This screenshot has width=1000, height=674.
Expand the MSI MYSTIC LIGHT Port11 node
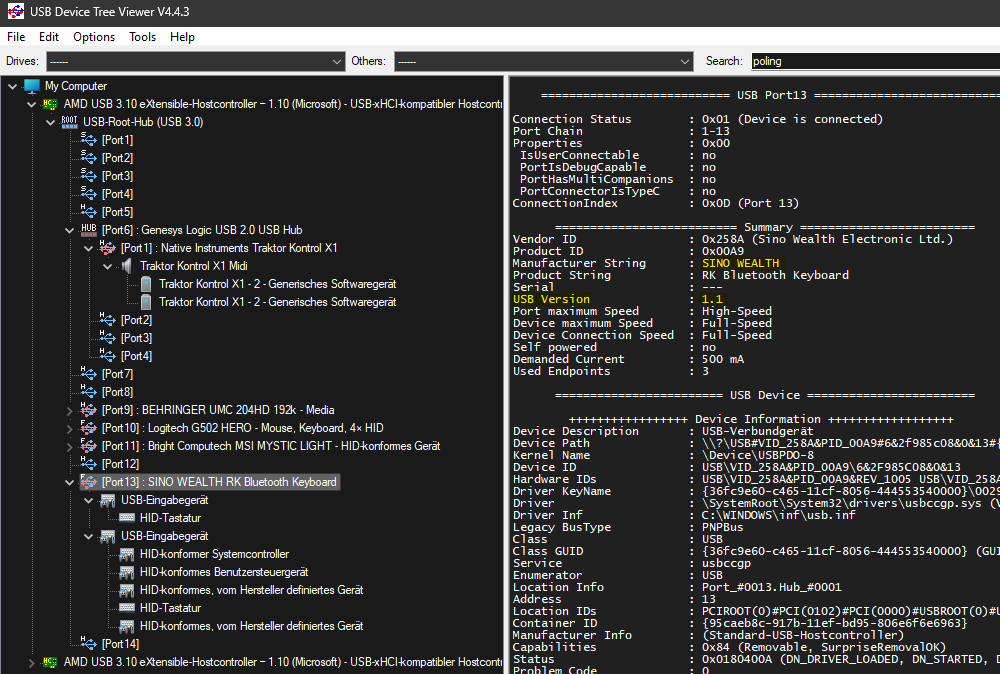point(70,446)
